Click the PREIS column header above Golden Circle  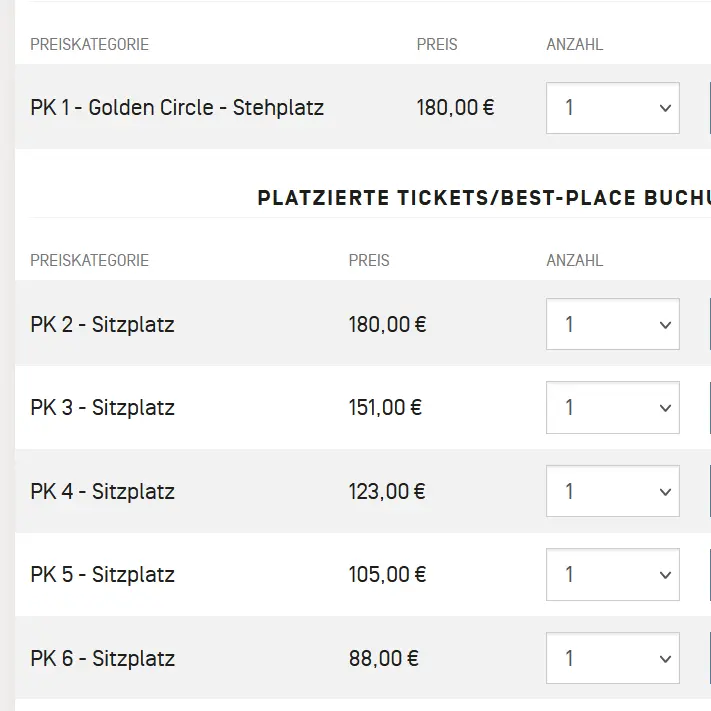[x=437, y=45]
